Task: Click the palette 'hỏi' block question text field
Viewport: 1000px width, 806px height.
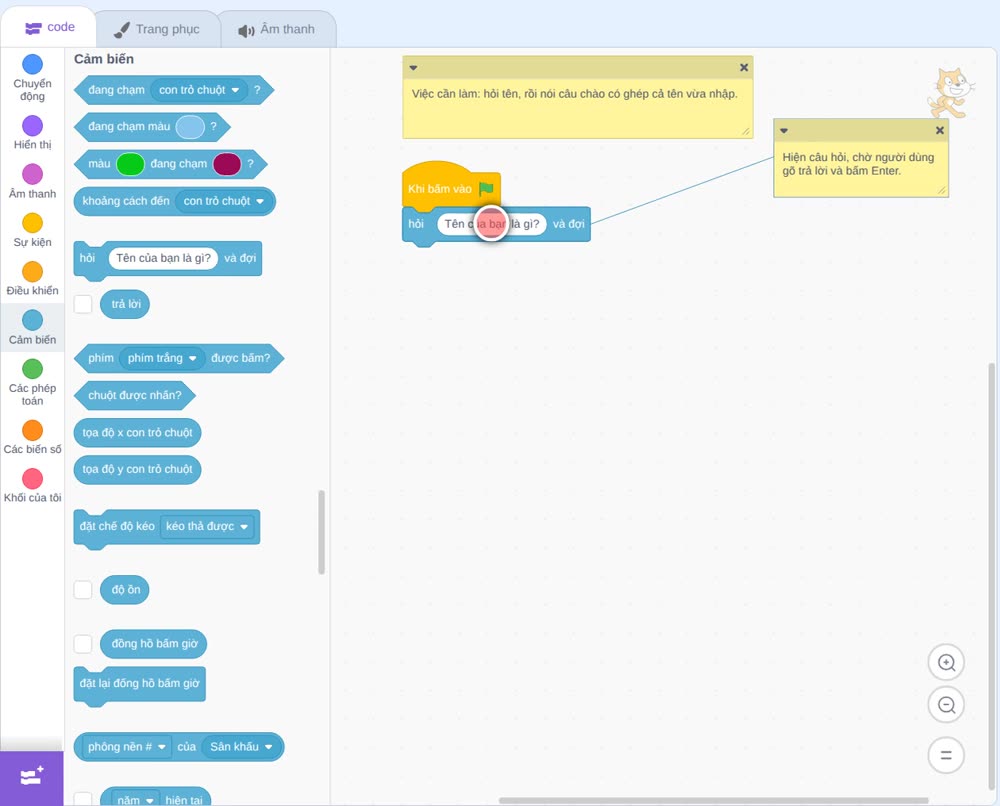Action: pyautogui.click(x=163, y=258)
